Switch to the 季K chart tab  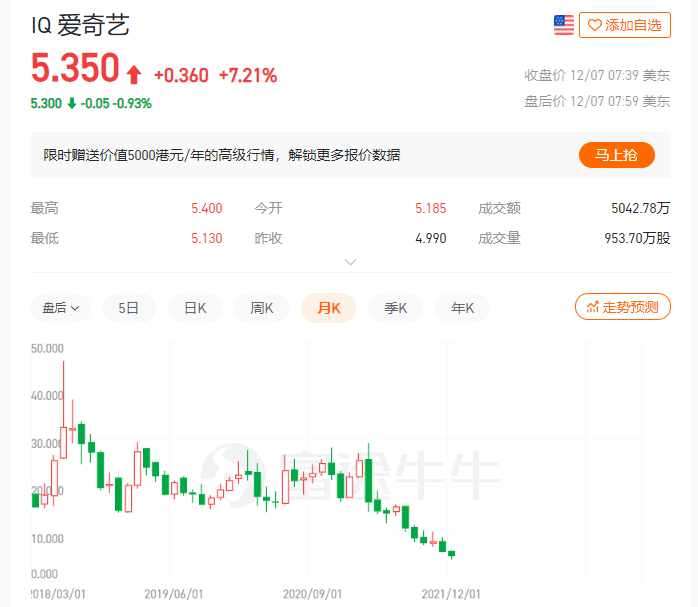click(x=395, y=308)
